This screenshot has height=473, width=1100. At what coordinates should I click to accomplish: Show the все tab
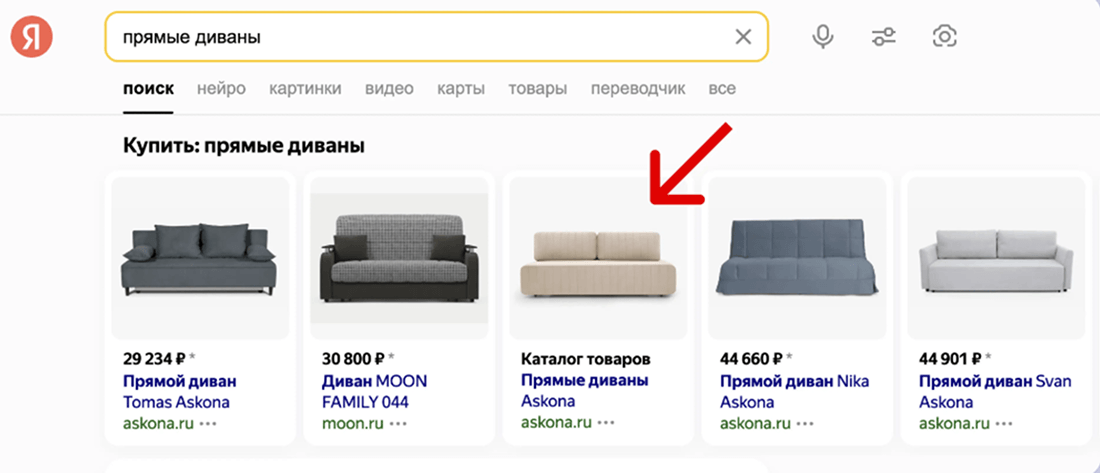click(x=722, y=88)
